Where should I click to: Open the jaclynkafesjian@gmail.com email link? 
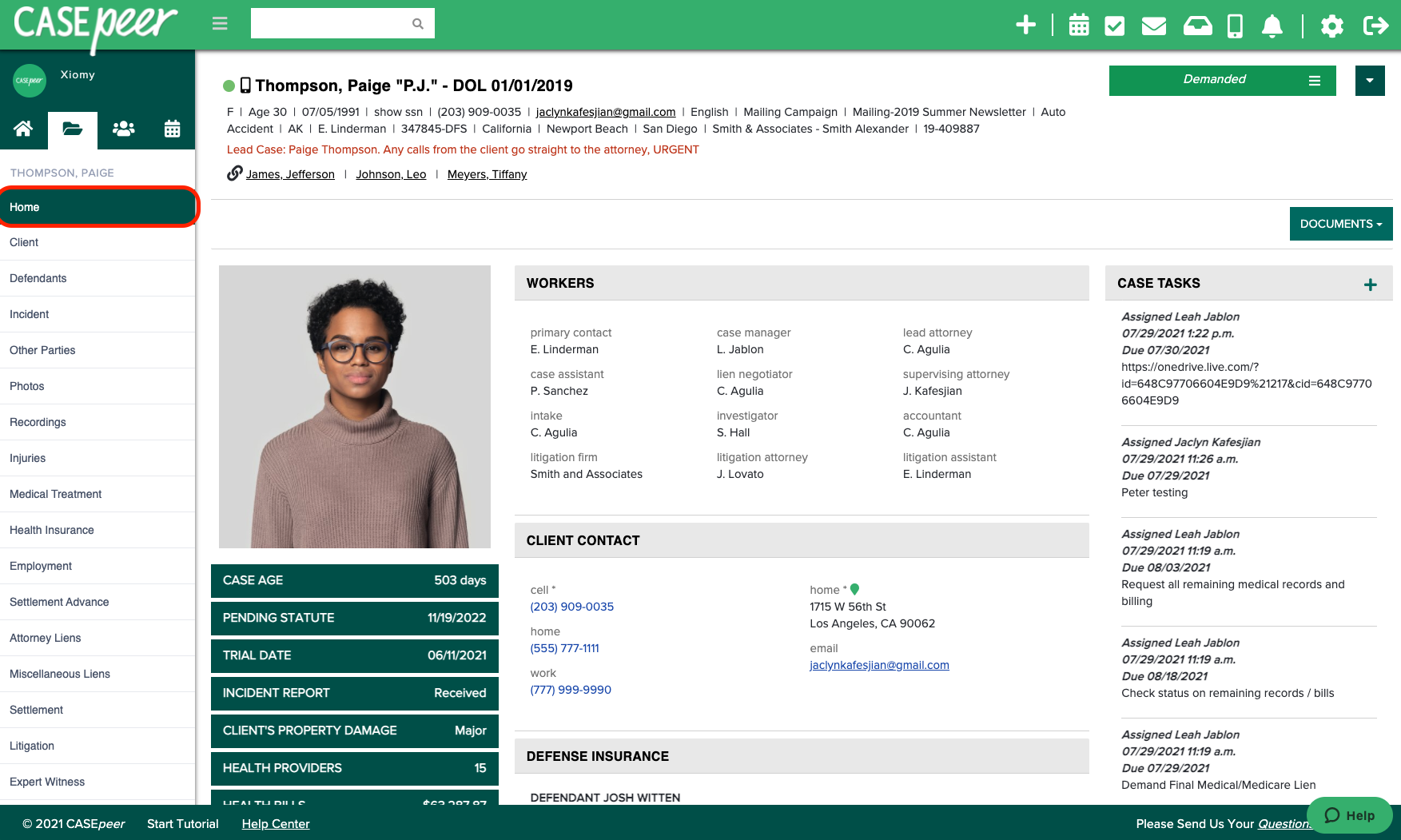coord(607,112)
